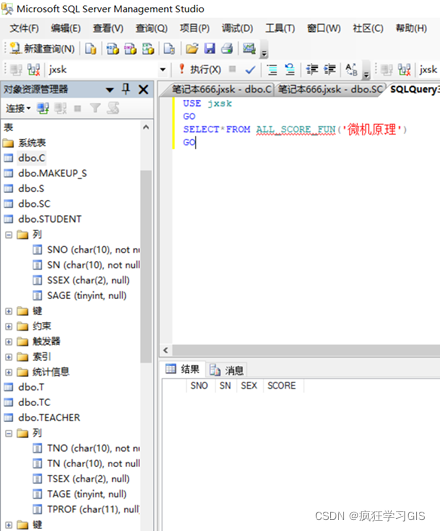Screen dimensions: 440x531
Task: Switch to the 结果 results tab
Action: pyautogui.click(x=183, y=369)
